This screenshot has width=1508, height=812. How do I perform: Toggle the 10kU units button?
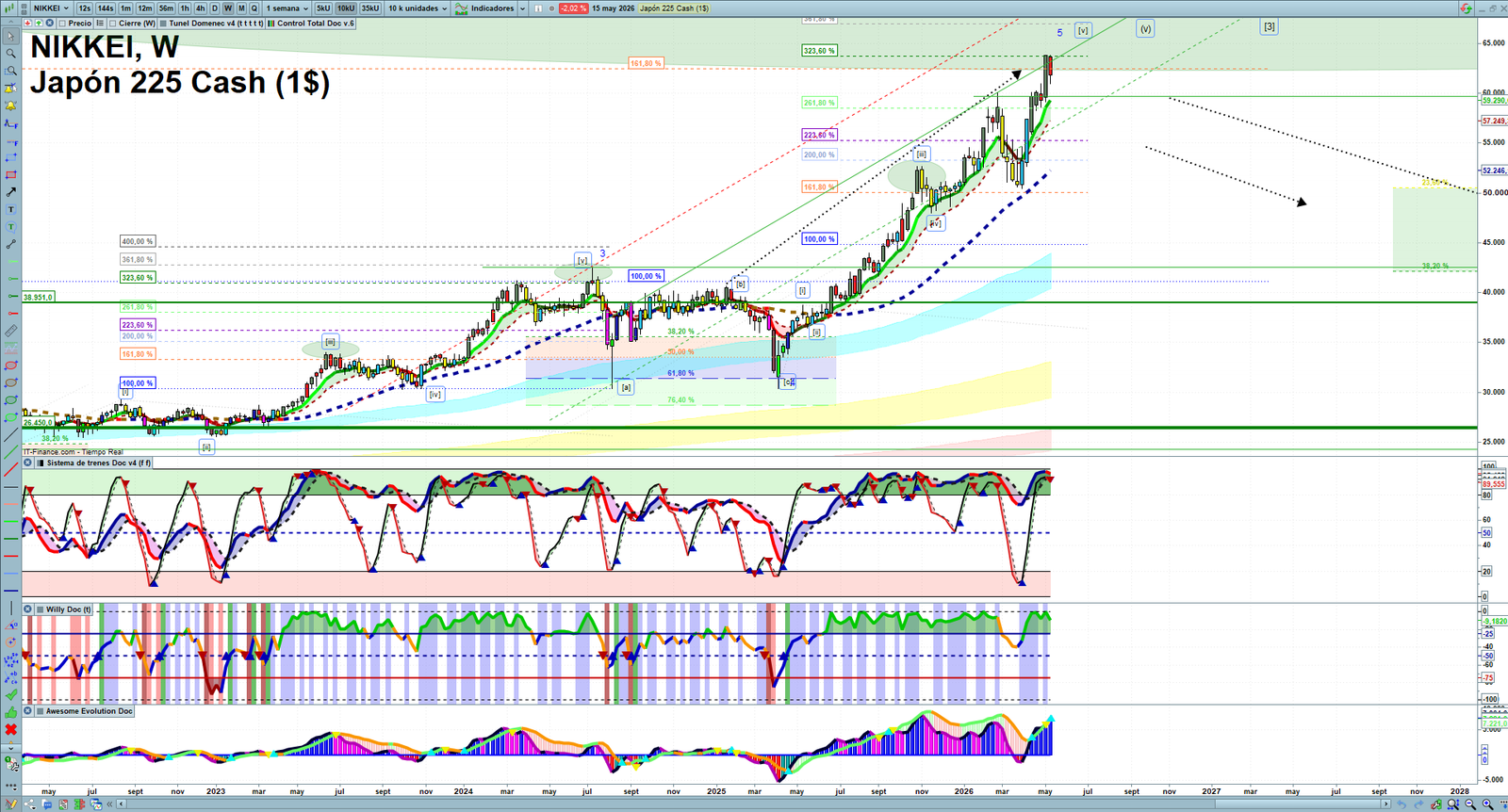coord(346,8)
